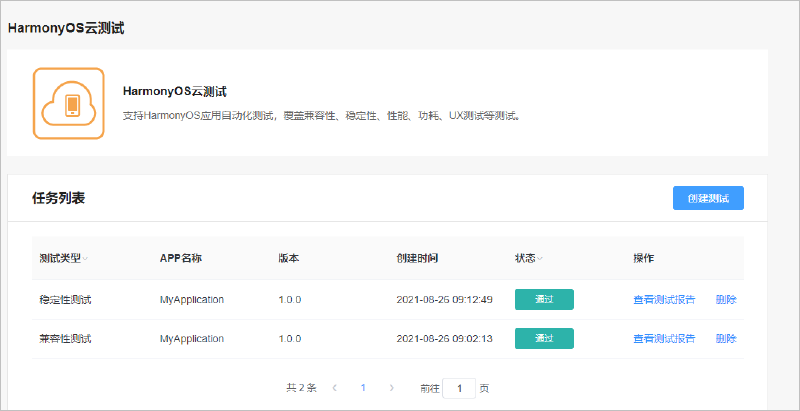
Task: Click the 创建时间 column header
Action: (x=417, y=259)
